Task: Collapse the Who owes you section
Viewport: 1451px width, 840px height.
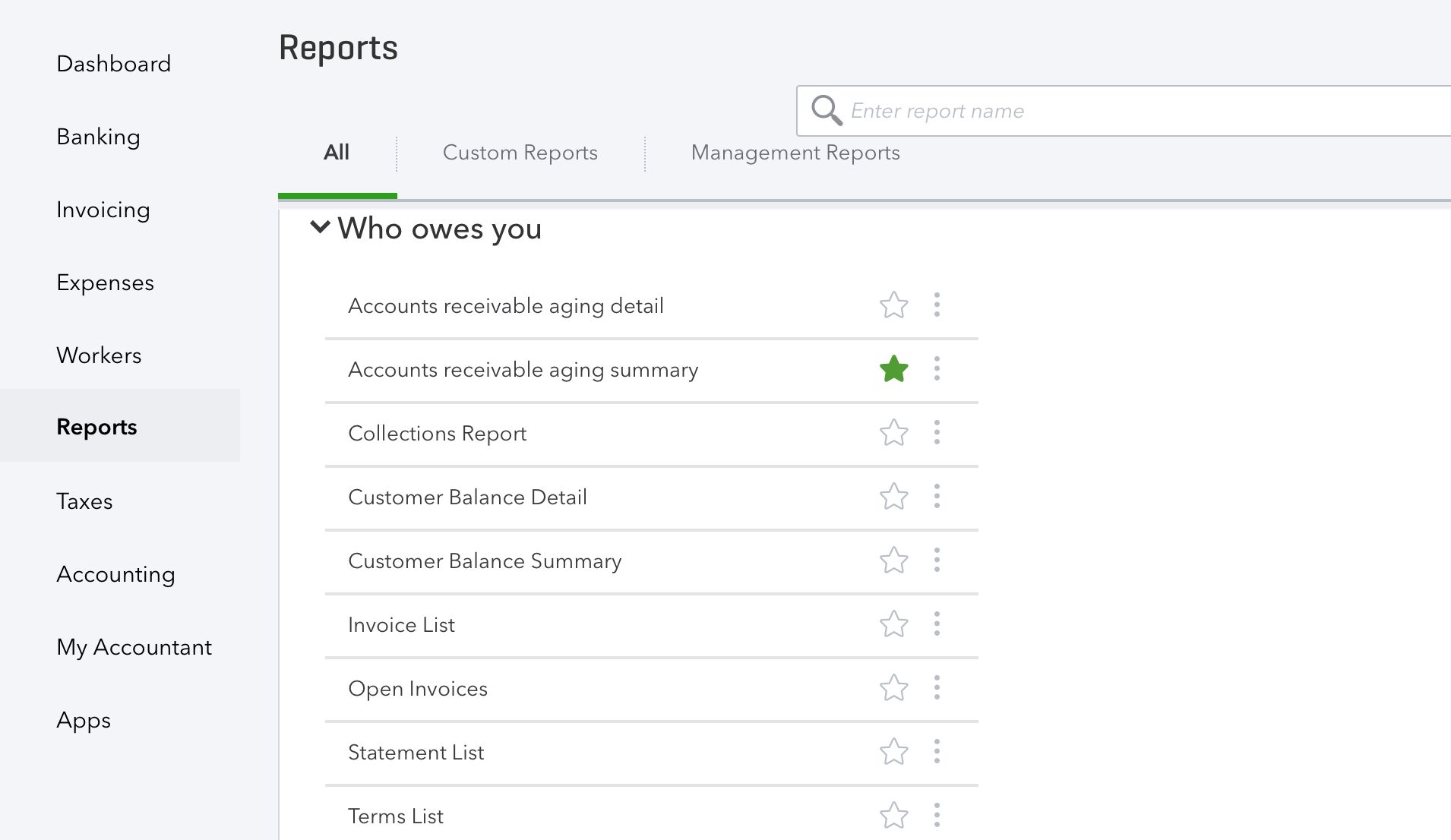Action: coord(321,227)
